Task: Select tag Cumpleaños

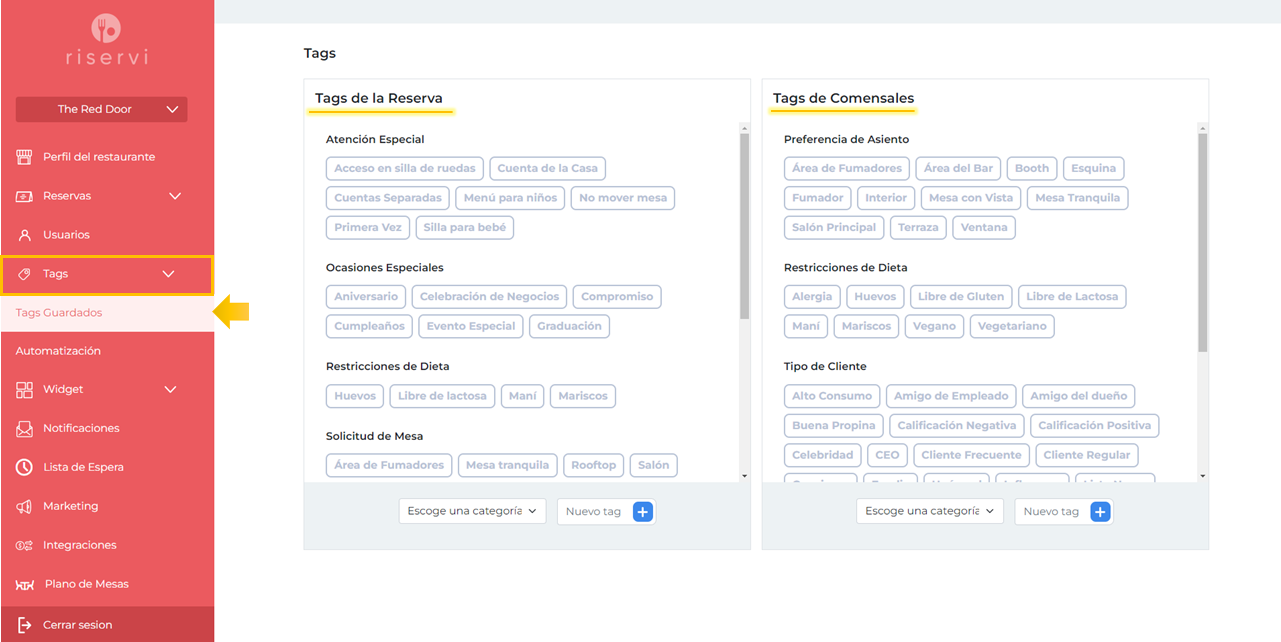Action: point(370,326)
